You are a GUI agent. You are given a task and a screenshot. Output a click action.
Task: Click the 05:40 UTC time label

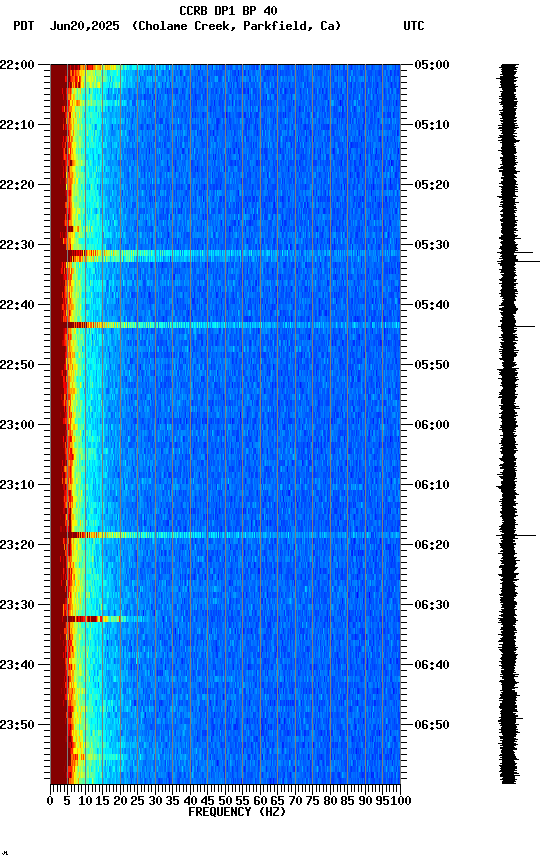[x=432, y=305]
